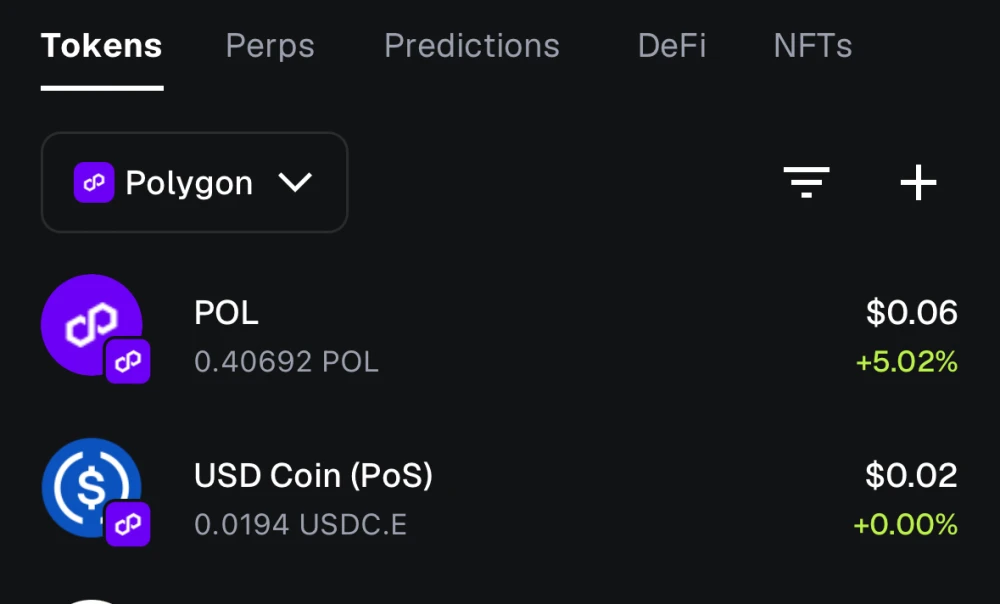Click Polygon network badge on POL logo

pos(128,362)
